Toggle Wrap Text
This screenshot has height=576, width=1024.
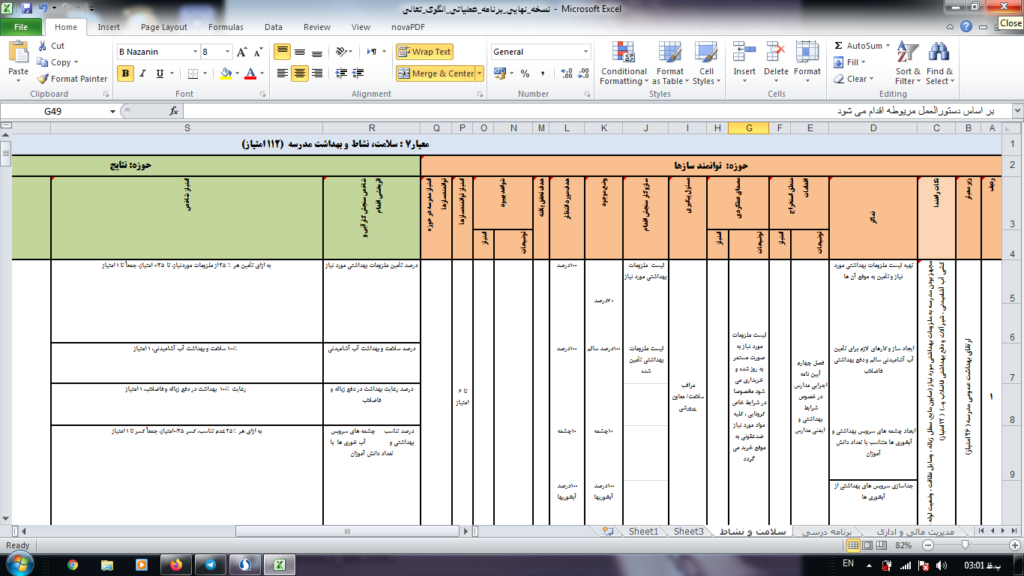(424, 52)
